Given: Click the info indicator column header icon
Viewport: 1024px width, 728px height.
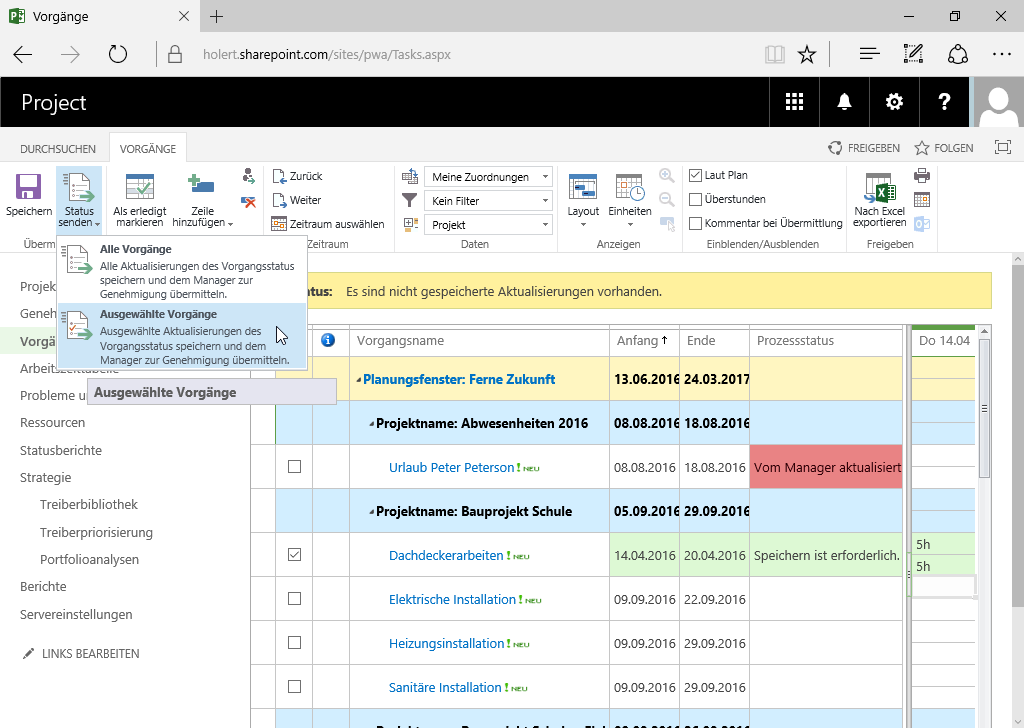Looking at the screenshot, I should click(328, 340).
